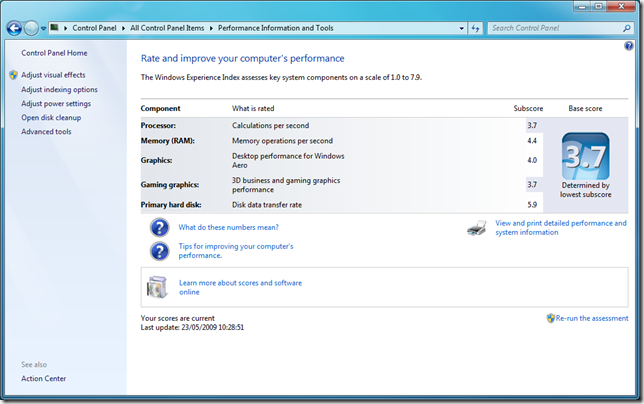Expand the arrow after Control Panel breadcrumb
644x404 pixels.
tap(123, 28)
